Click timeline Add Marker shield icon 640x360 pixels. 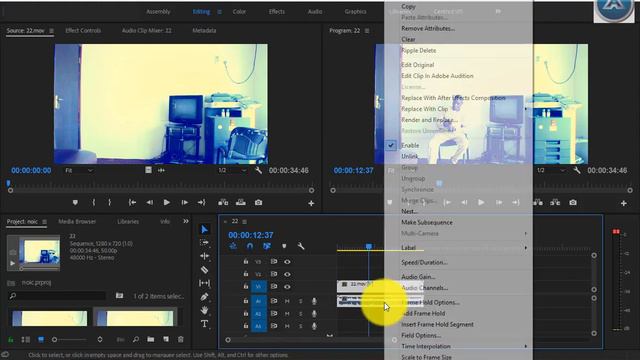click(x=284, y=246)
